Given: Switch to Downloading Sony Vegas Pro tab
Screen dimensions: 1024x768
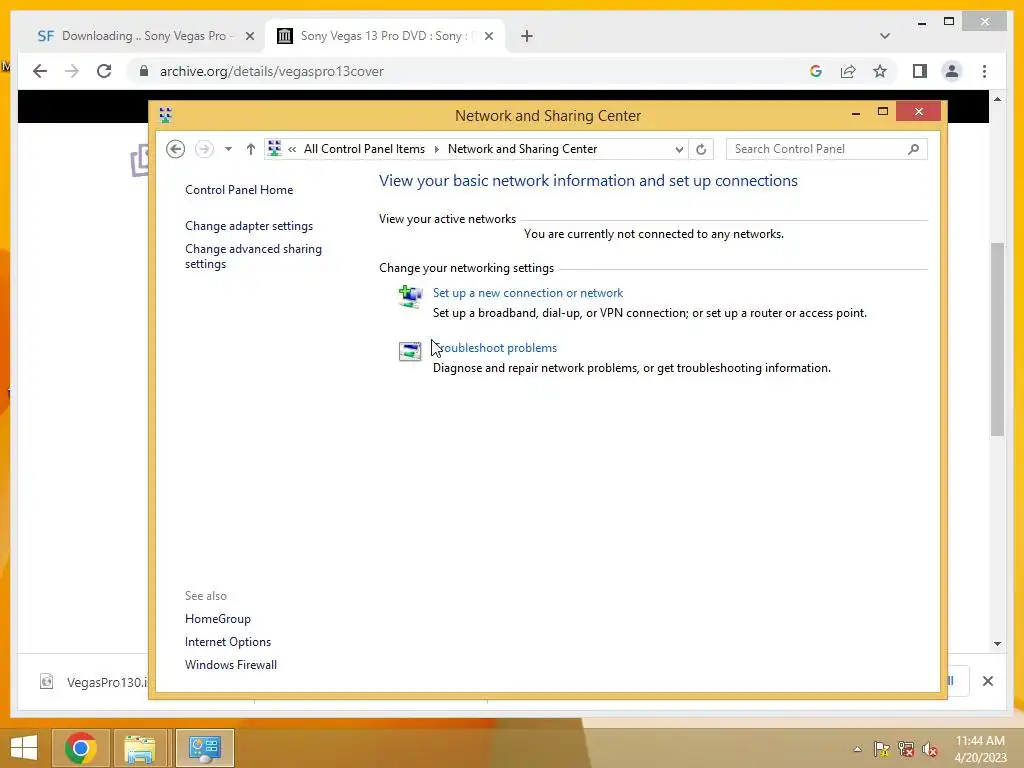Looking at the screenshot, I should click(x=144, y=36).
